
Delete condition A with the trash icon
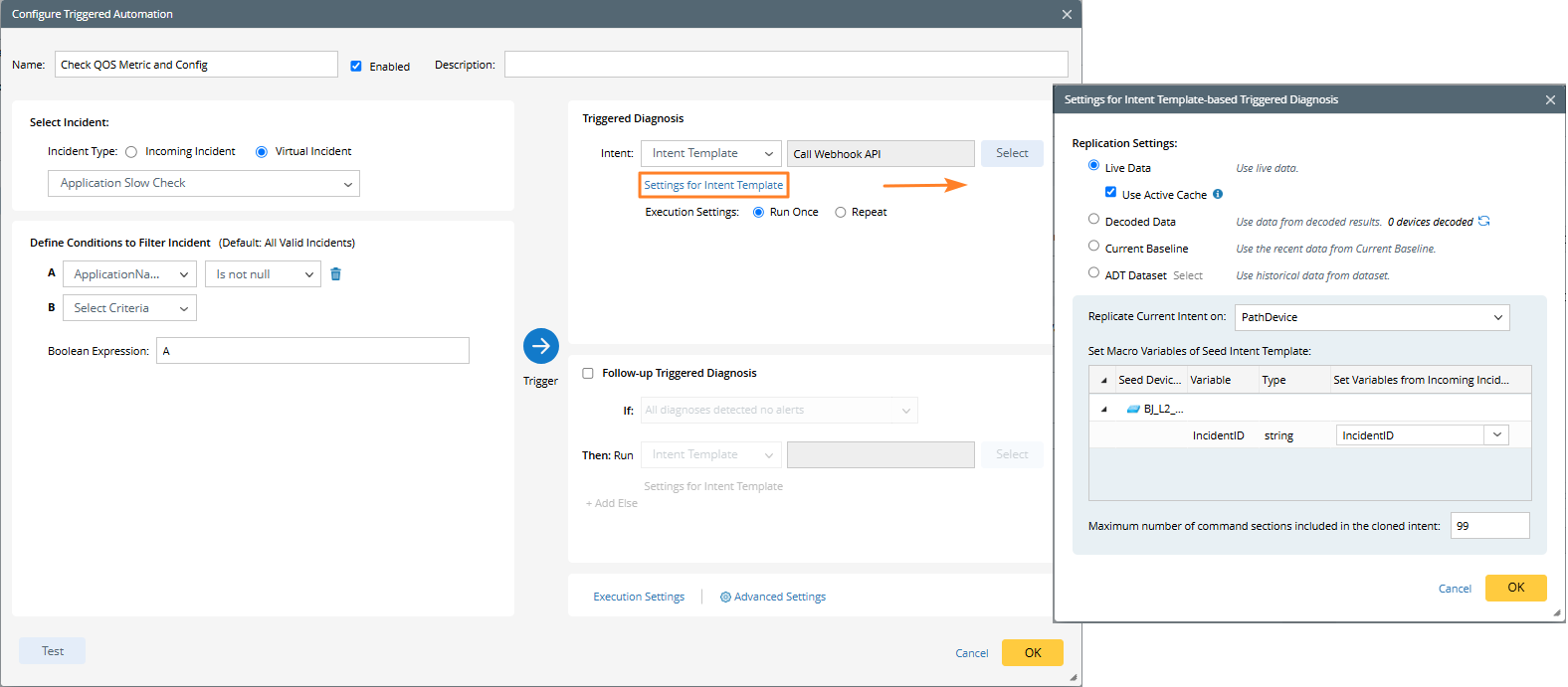336,274
